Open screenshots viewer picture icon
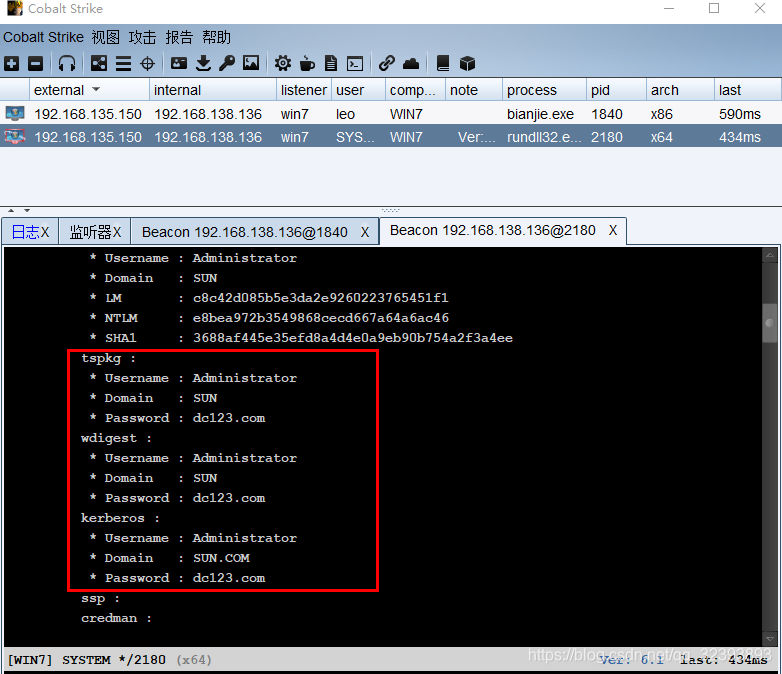The height and width of the screenshot is (674, 782). tap(251, 63)
